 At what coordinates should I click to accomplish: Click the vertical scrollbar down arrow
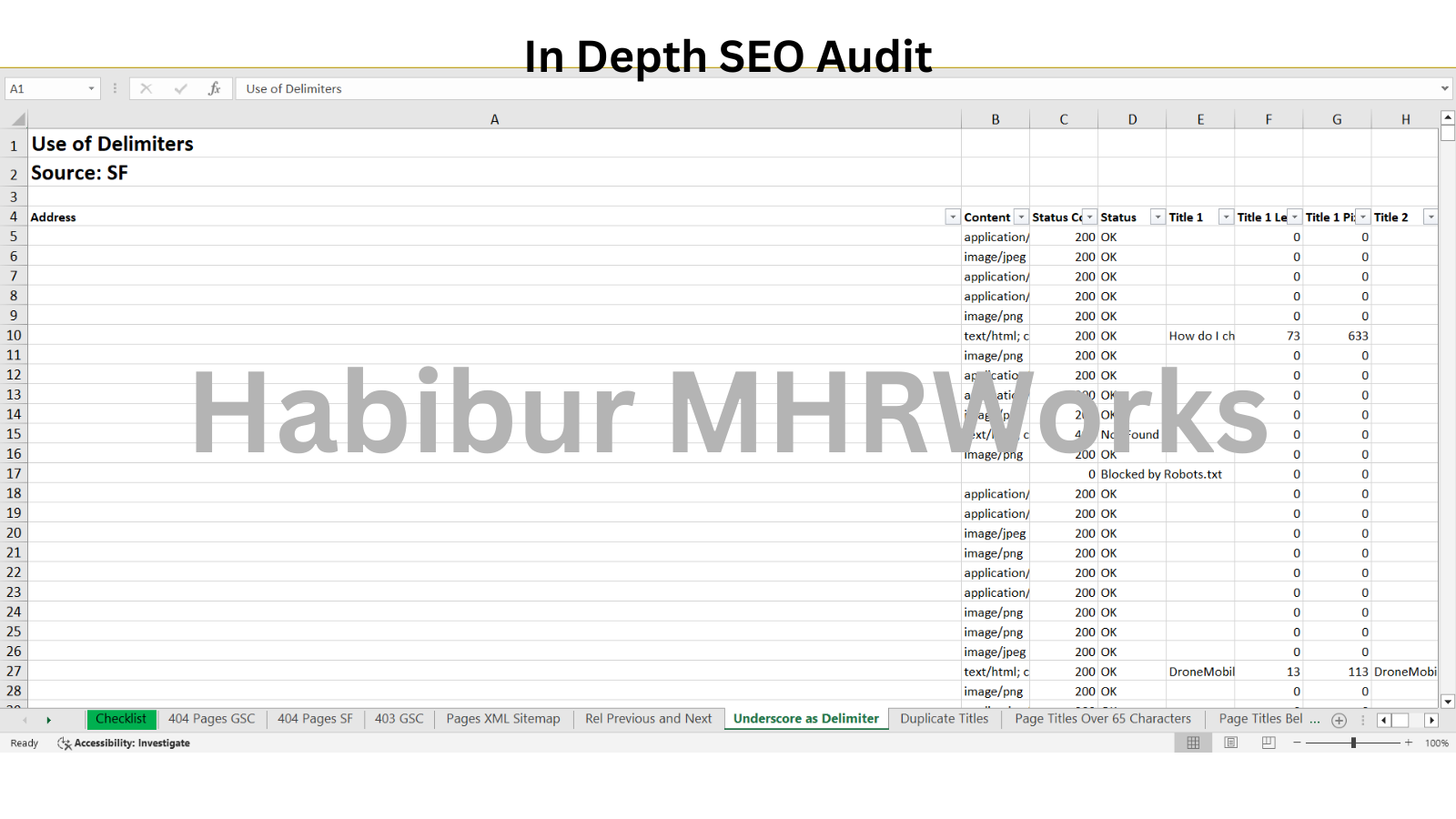point(1448,702)
